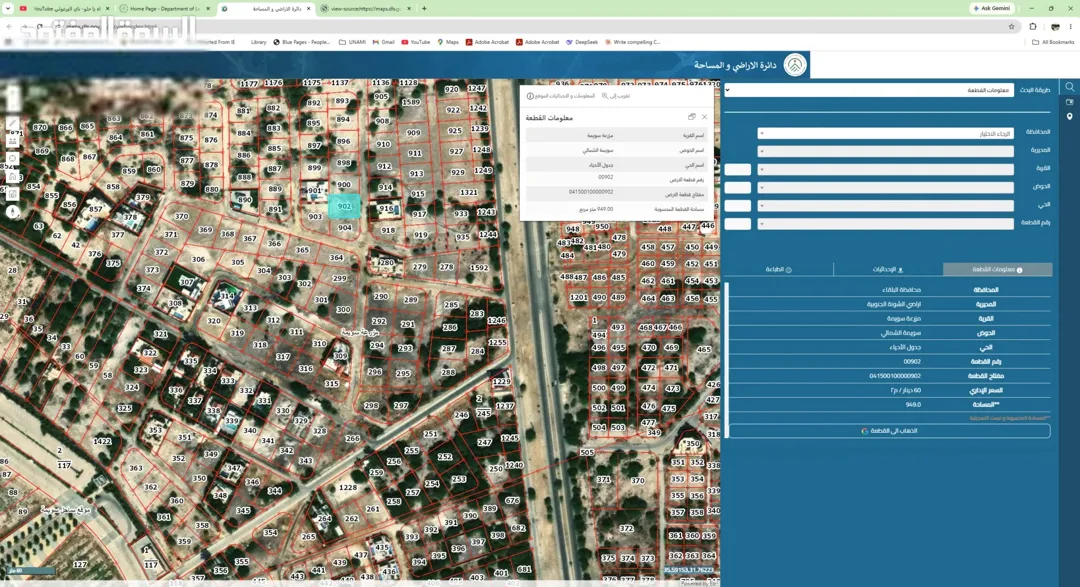Open the search method dropdown
The image size is (1080, 587).
click(869, 90)
